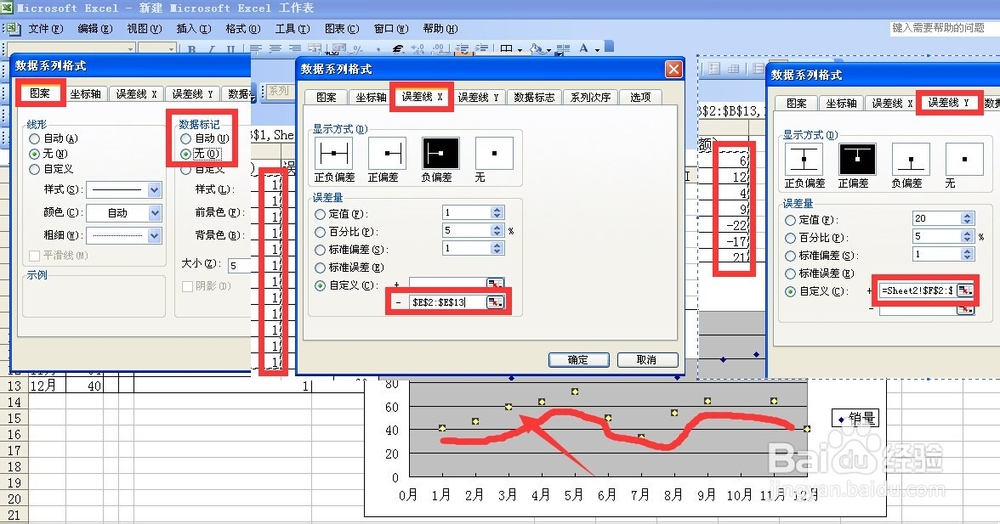Click the $E$2:$E$13 custom minus input field
1000x524 pixels.
click(448, 302)
